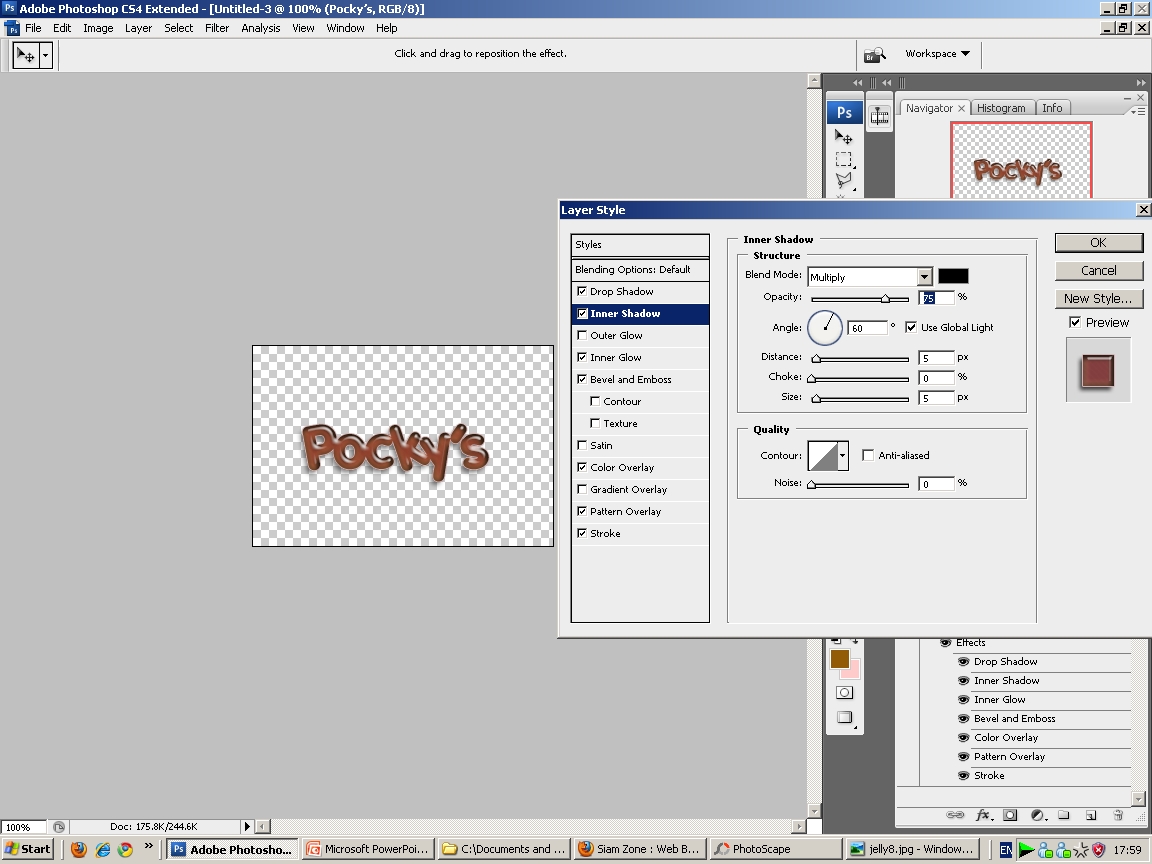
Task: Select the Polygonal Lasso tool
Action: pyautogui.click(x=843, y=179)
